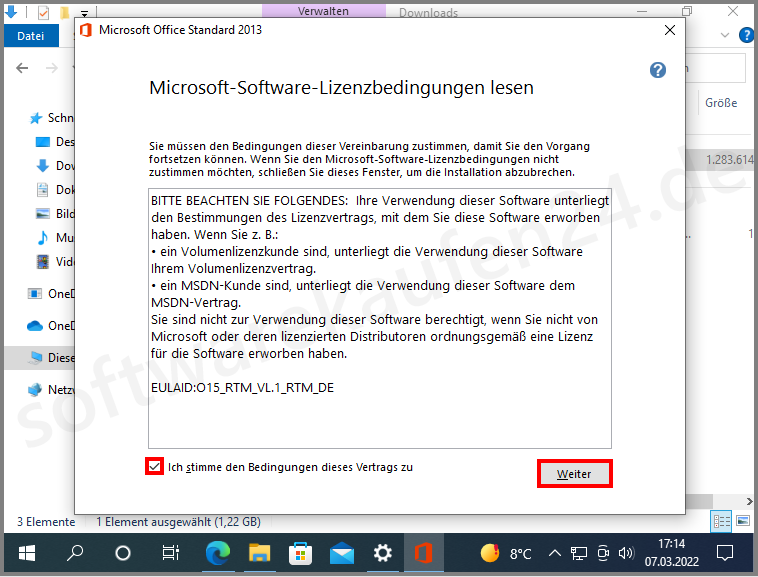Select the Verwalten ribbon tab in Explorer
Screen dimensions: 758x577
(323, 11)
